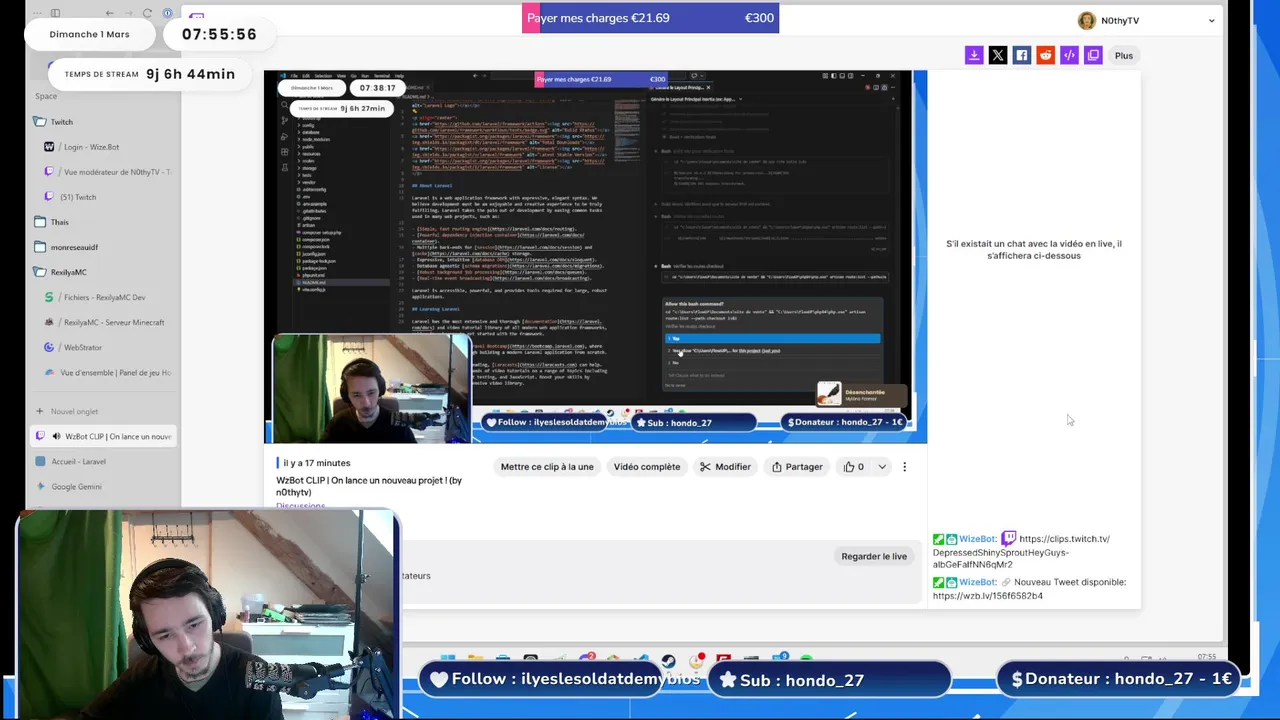The image size is (1280, 720).
Task: Share the clip on X
Action: [998, 56]
